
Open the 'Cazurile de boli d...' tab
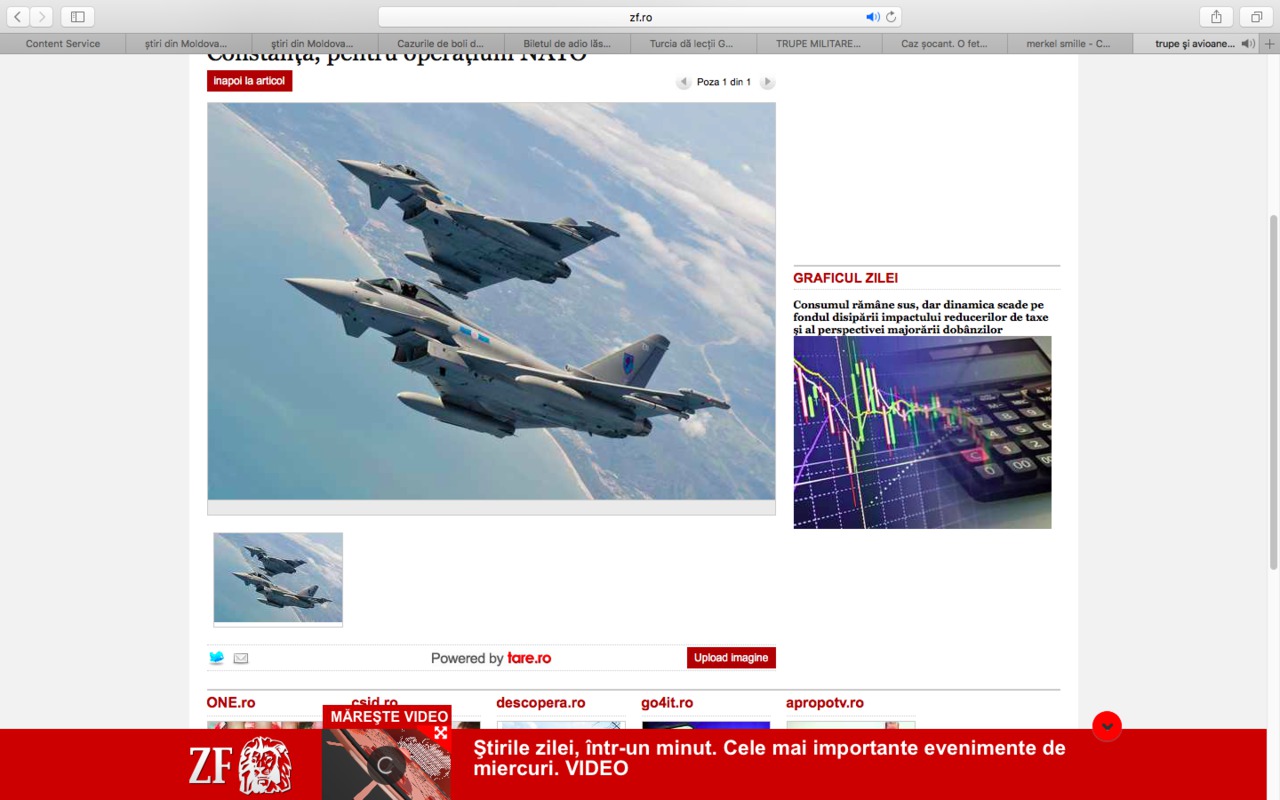(440, 44)
